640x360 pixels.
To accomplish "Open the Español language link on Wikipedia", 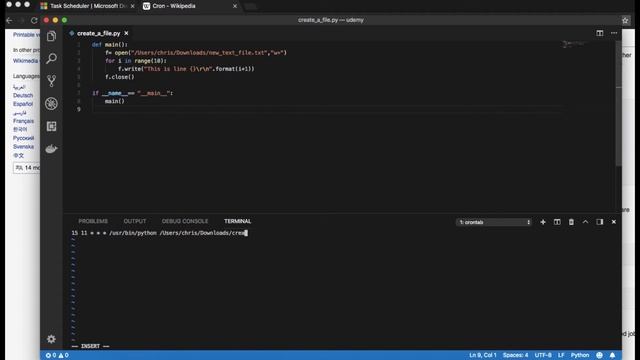I will click(23, 104).
